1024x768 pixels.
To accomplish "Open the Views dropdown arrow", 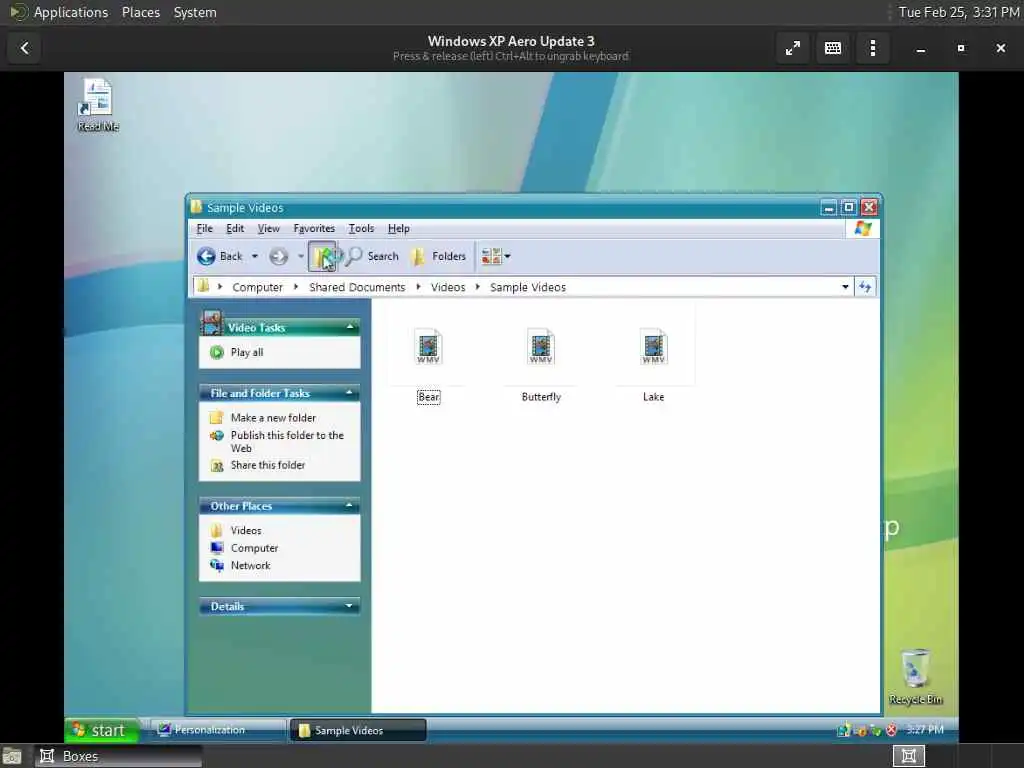I will pyautogui.click(x=508, y=256).
